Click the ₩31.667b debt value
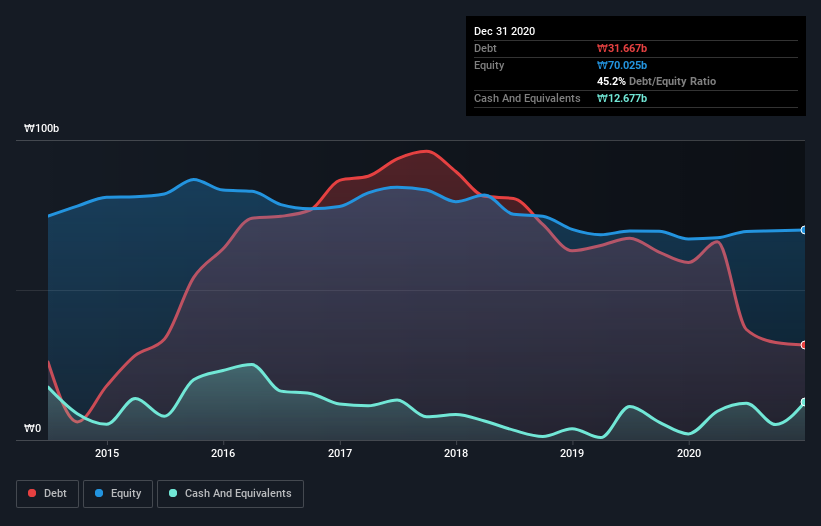The image size is (821, 526). tap(622, 48)
